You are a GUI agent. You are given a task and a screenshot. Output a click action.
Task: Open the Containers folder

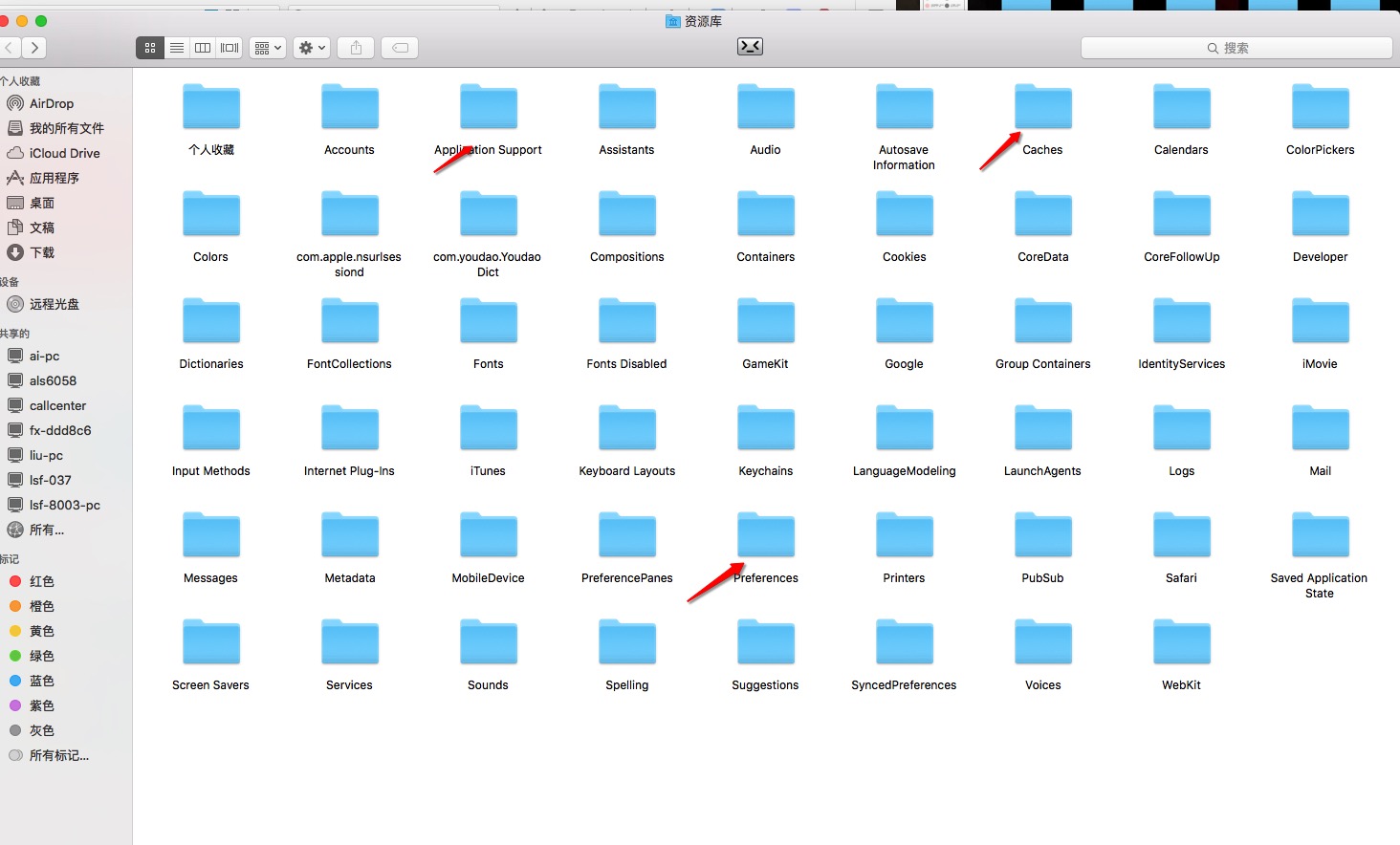pos(765,214)
